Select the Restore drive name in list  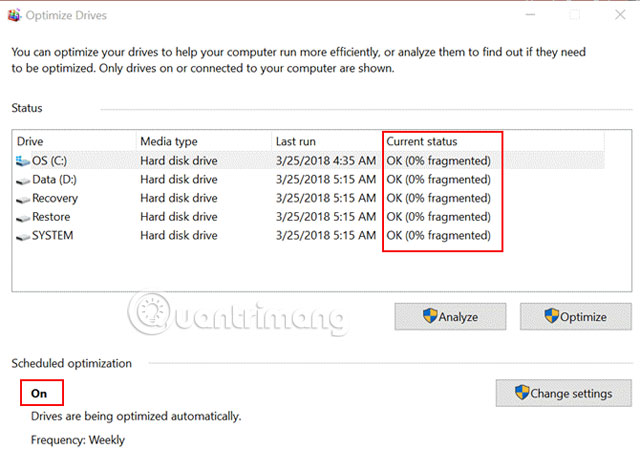(51, 217)
